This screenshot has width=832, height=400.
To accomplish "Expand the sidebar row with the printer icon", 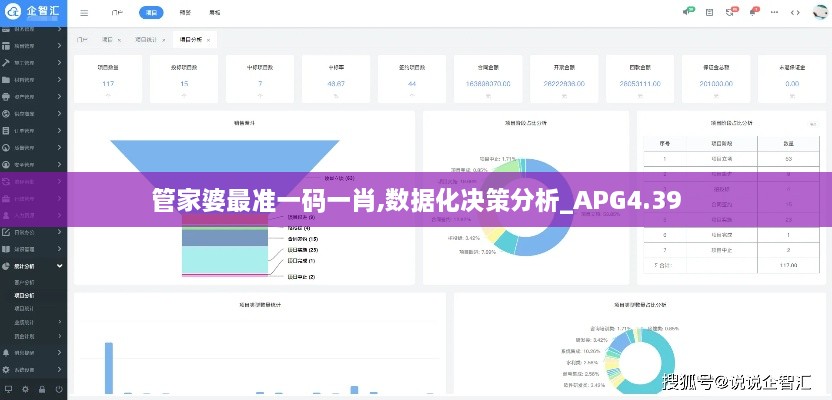I will [59, 97].
